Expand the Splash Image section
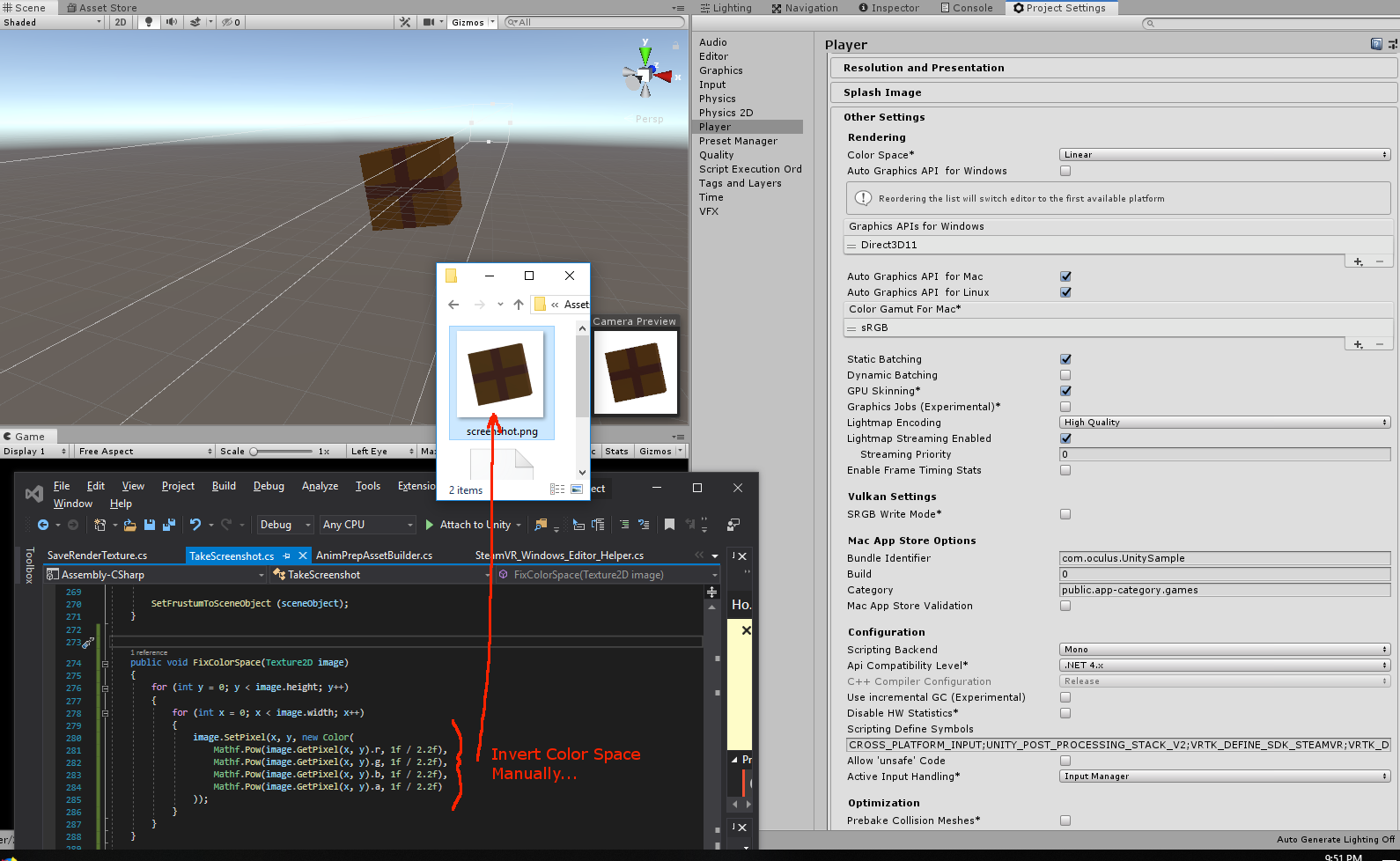Image resolution: width=1400 pixels, height=861 pixels. pos(1113,92)
